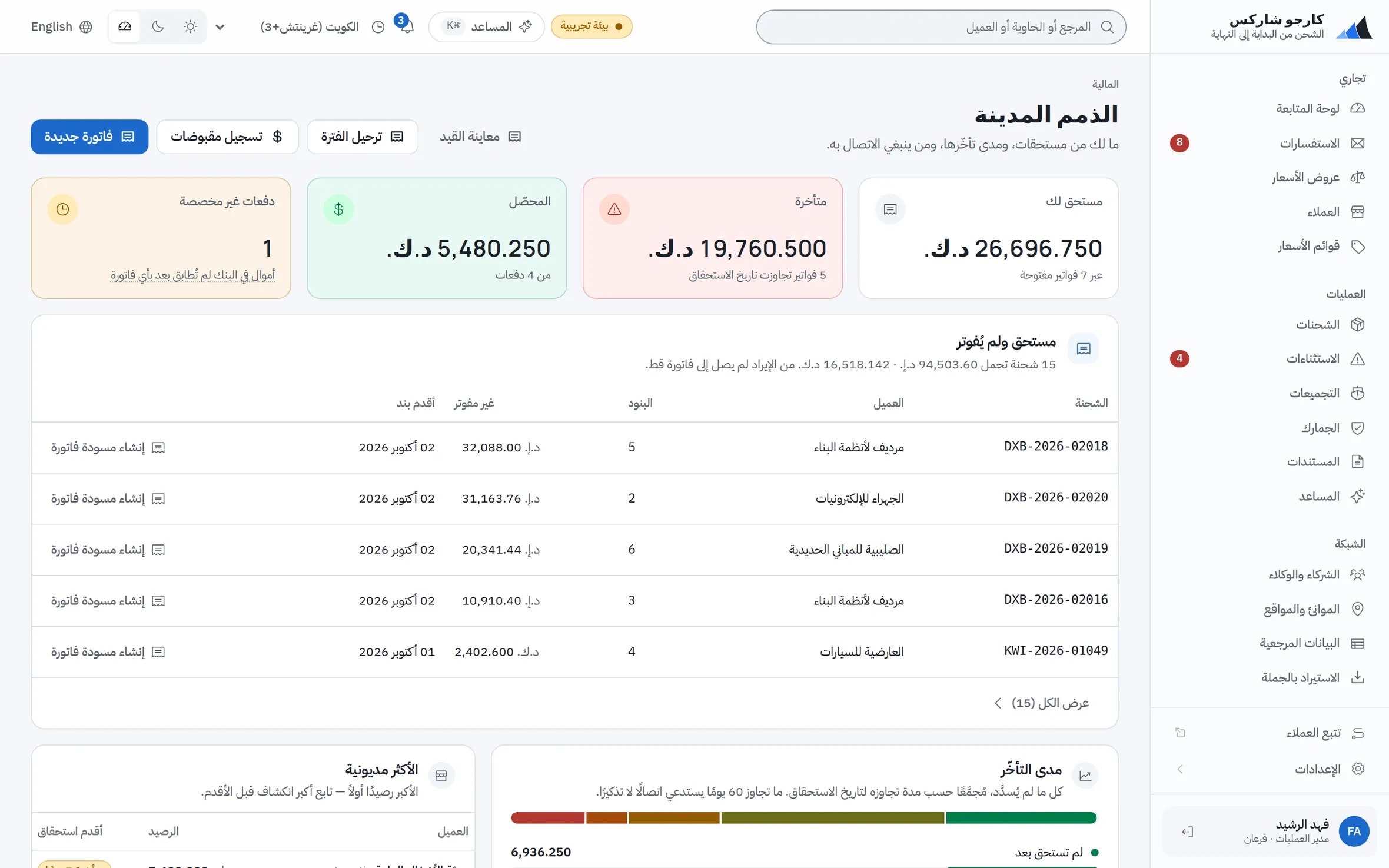
Task: Click the تسجيل مقبوضات button
Action: (227, 137)
